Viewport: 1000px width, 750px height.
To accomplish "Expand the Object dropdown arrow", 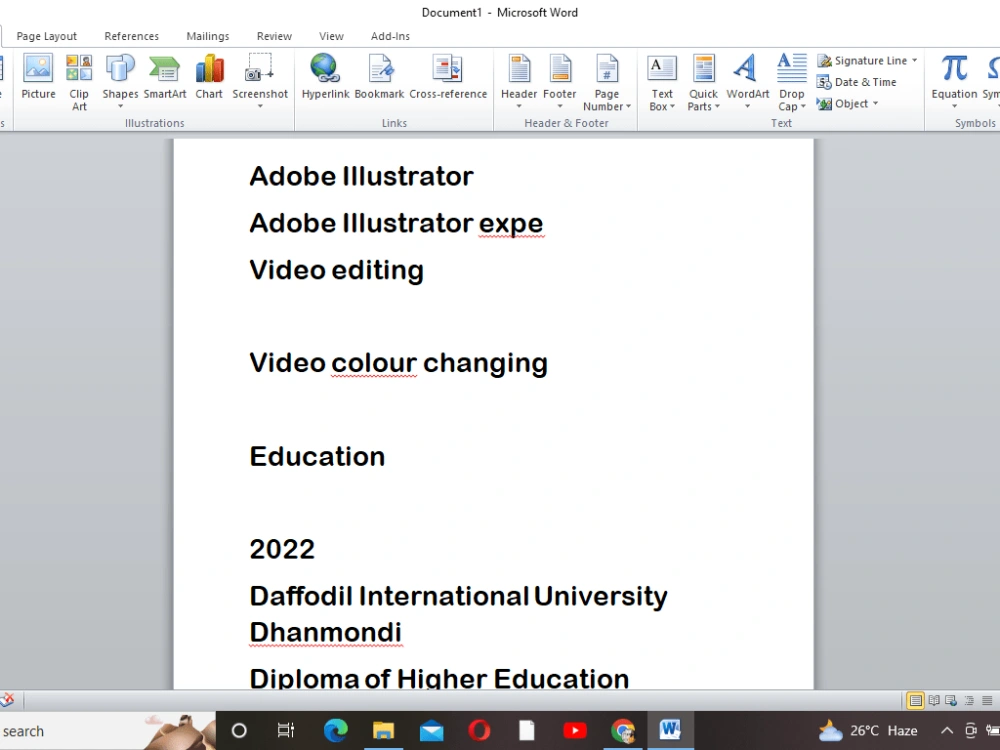I will (x=876, y=103).
